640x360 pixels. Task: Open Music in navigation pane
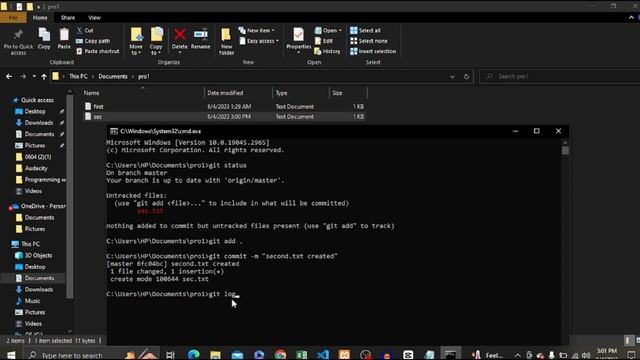(x=32, y=301)
